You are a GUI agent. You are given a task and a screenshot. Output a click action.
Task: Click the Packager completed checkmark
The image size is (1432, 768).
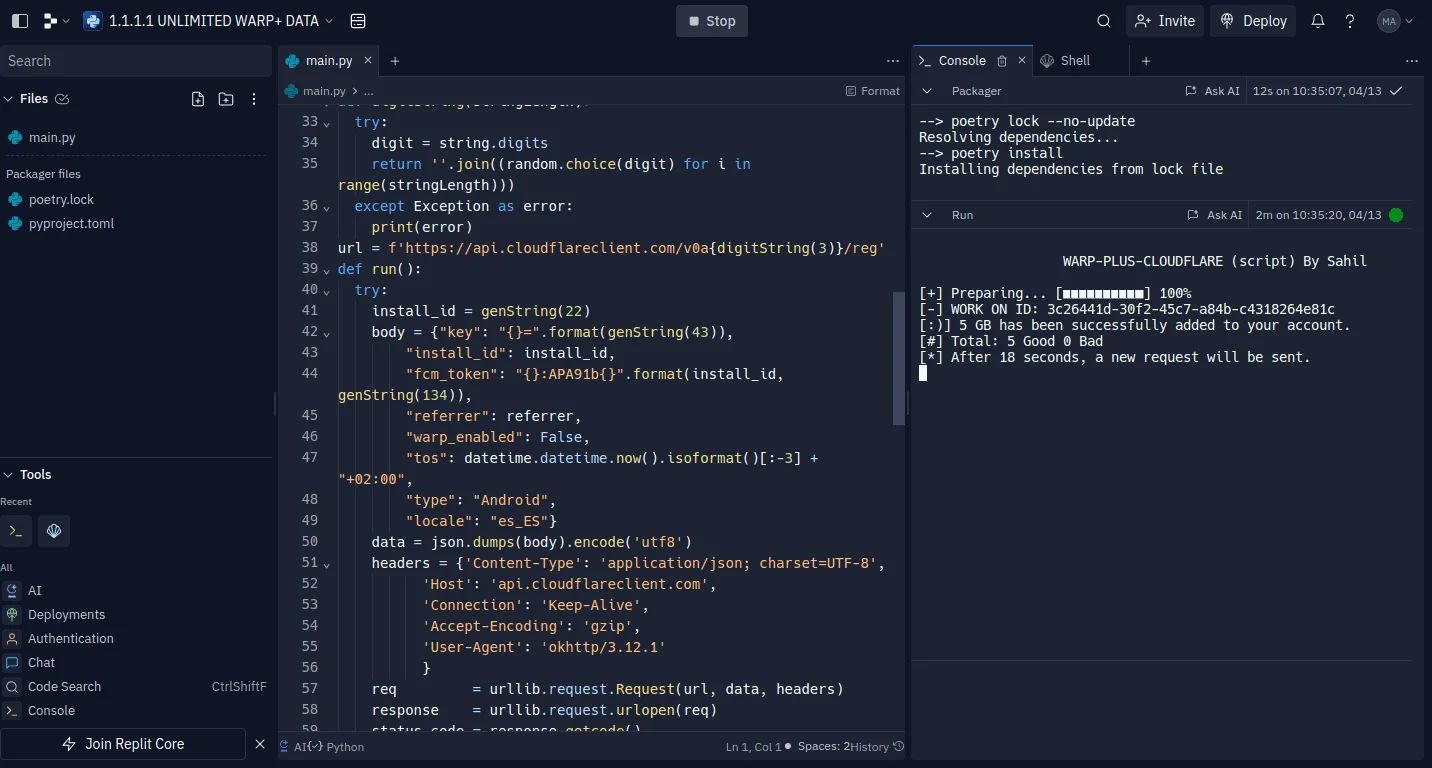(1396, 91)
